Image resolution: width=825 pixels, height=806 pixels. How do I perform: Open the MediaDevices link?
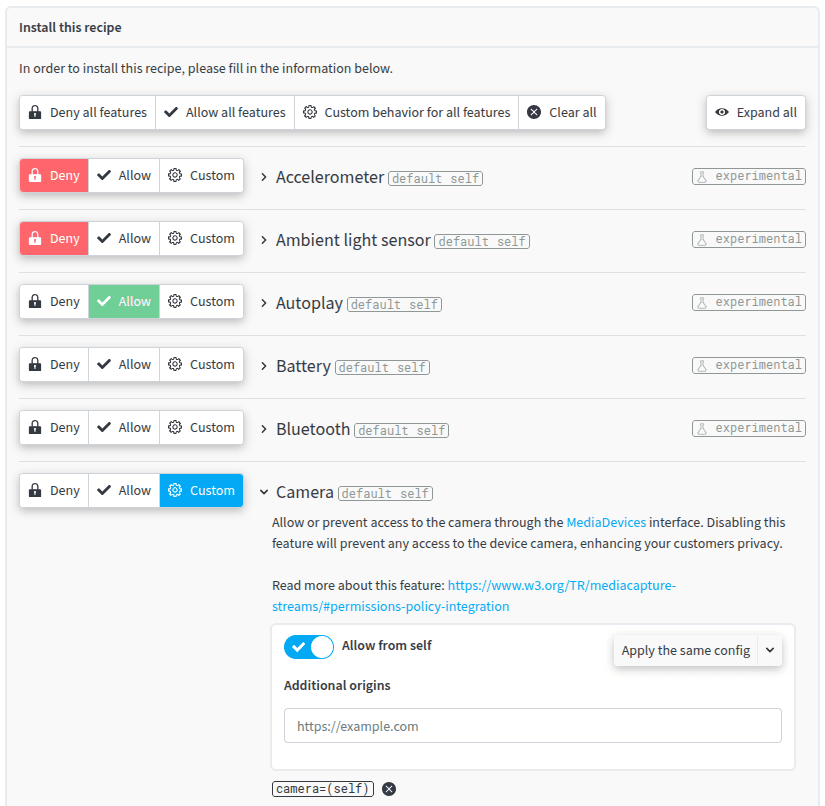coord(606,522)
